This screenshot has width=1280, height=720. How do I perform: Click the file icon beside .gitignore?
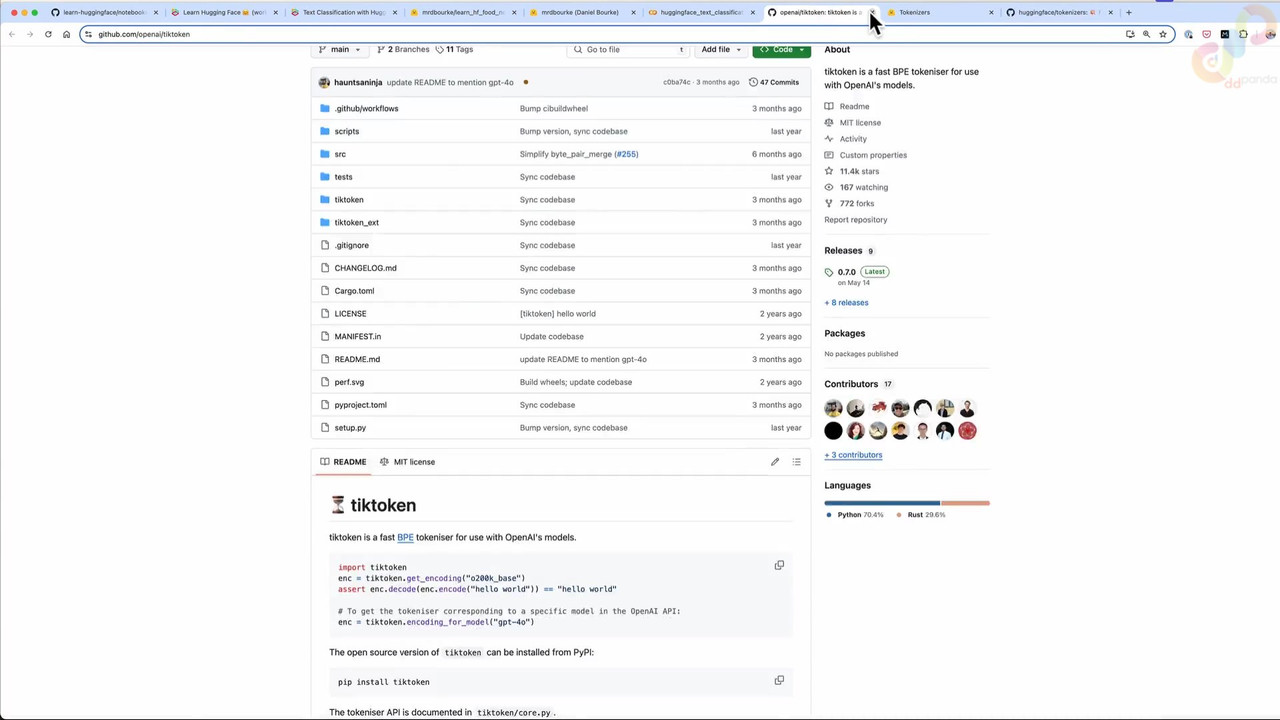pyautogui.click(x=324, y=245)
